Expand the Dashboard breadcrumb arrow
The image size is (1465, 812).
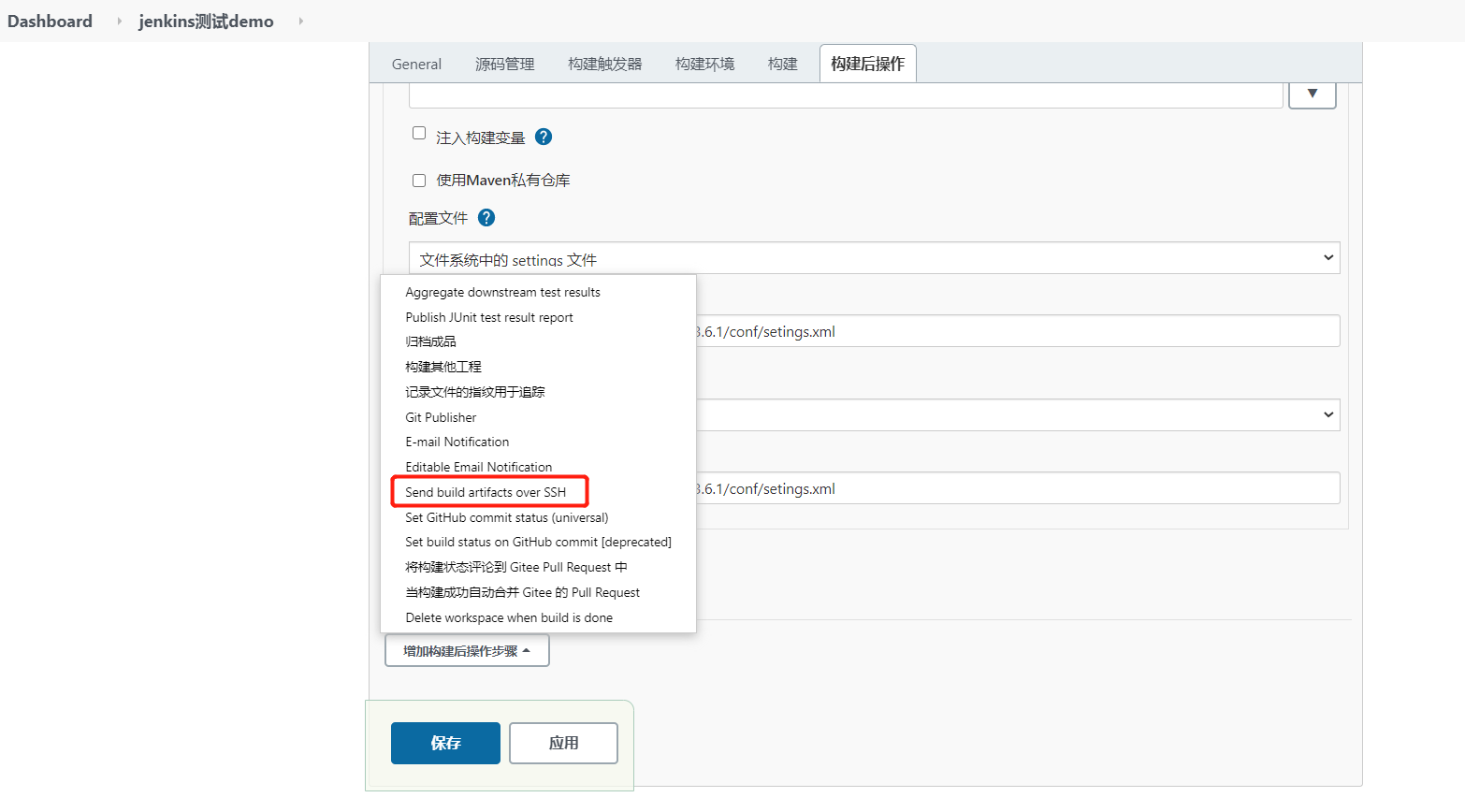coord(119,21)
